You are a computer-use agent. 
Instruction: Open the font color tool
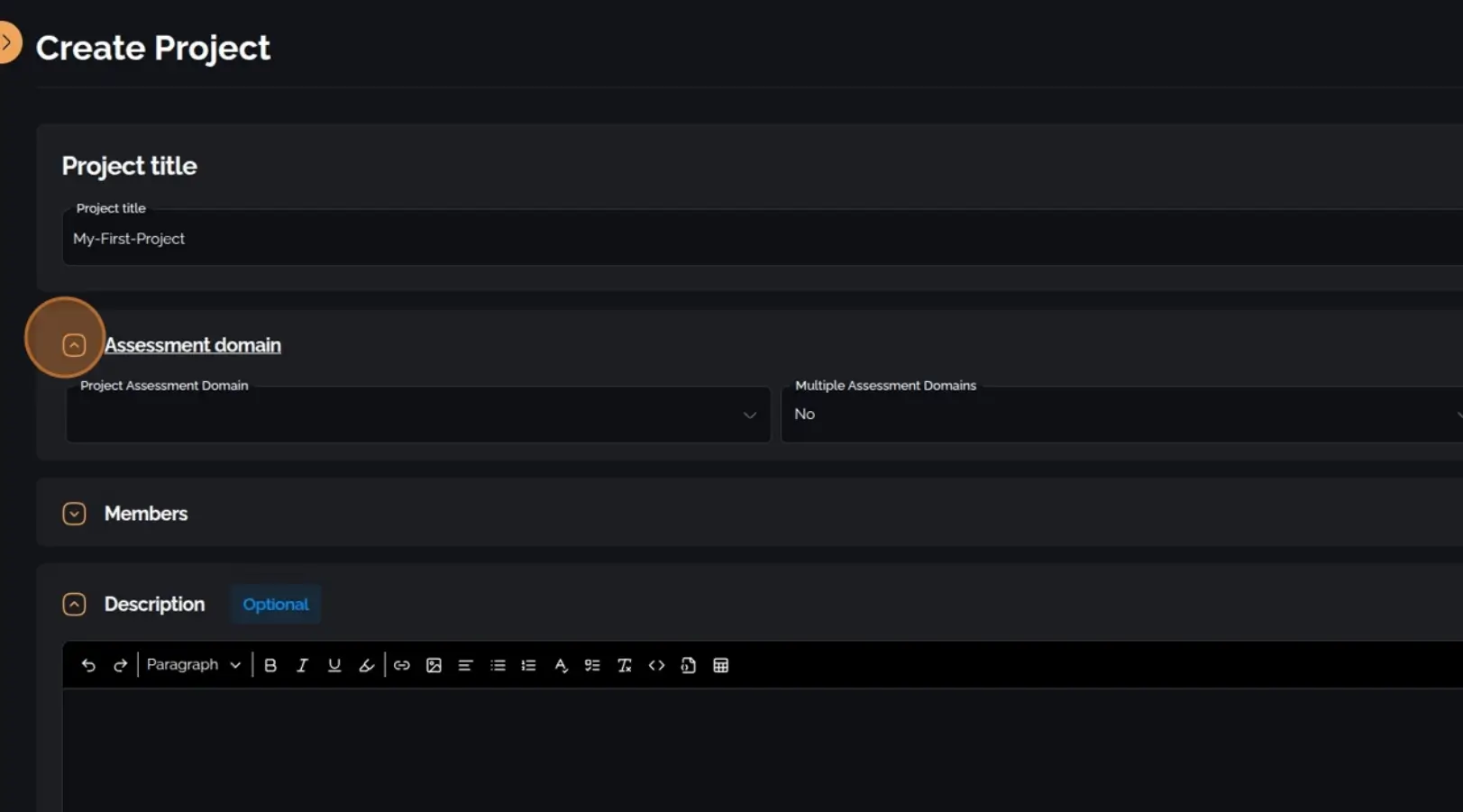click(561, 665)
